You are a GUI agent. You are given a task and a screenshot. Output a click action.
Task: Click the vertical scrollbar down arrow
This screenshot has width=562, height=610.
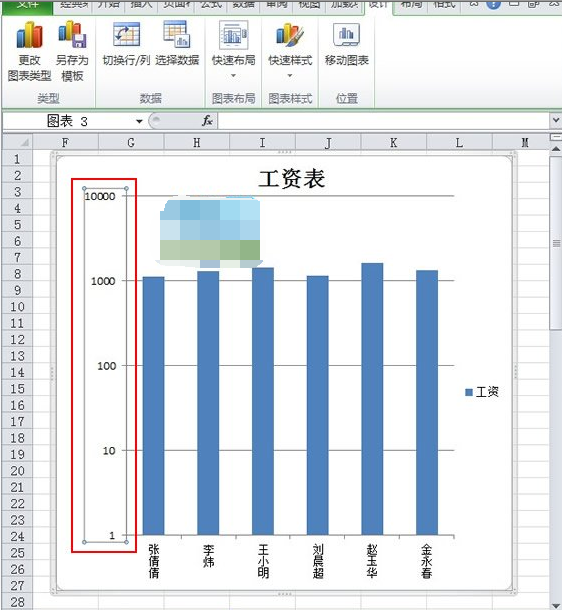point(556,605)
